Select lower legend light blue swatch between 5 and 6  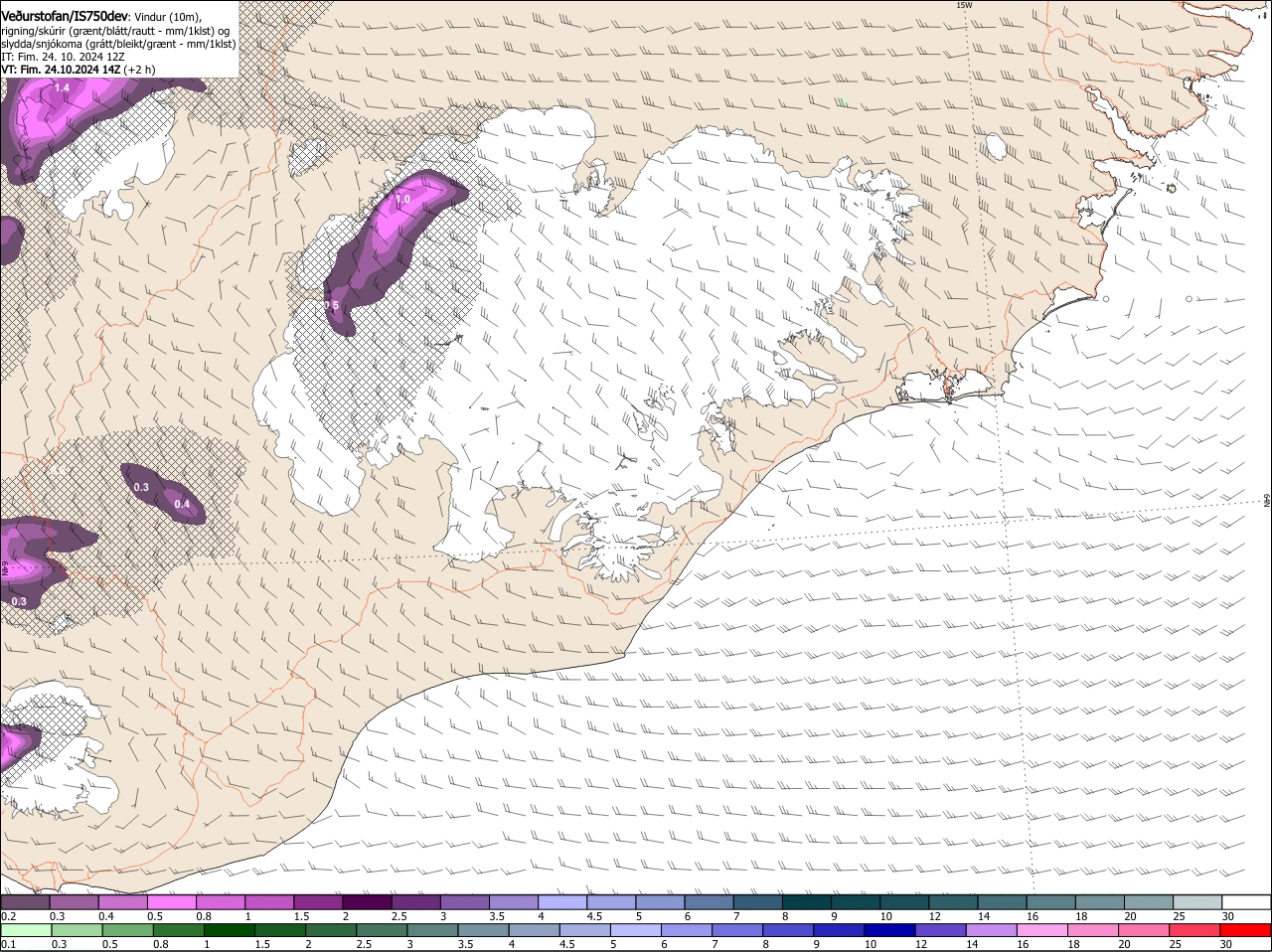pyautogui.click(x=636, y=931)
